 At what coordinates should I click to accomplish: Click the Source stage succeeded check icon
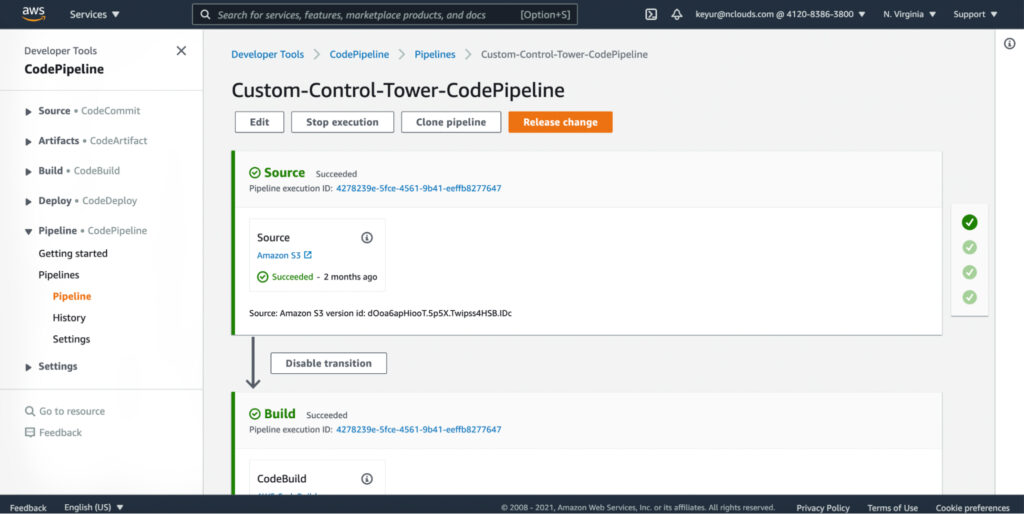(x=255, y=173)
